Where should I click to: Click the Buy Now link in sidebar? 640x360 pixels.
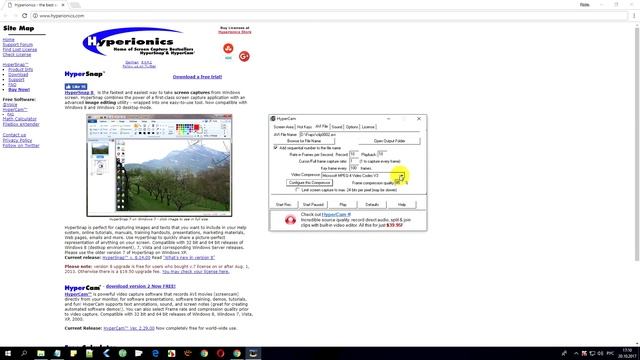[x=19, y=89]
